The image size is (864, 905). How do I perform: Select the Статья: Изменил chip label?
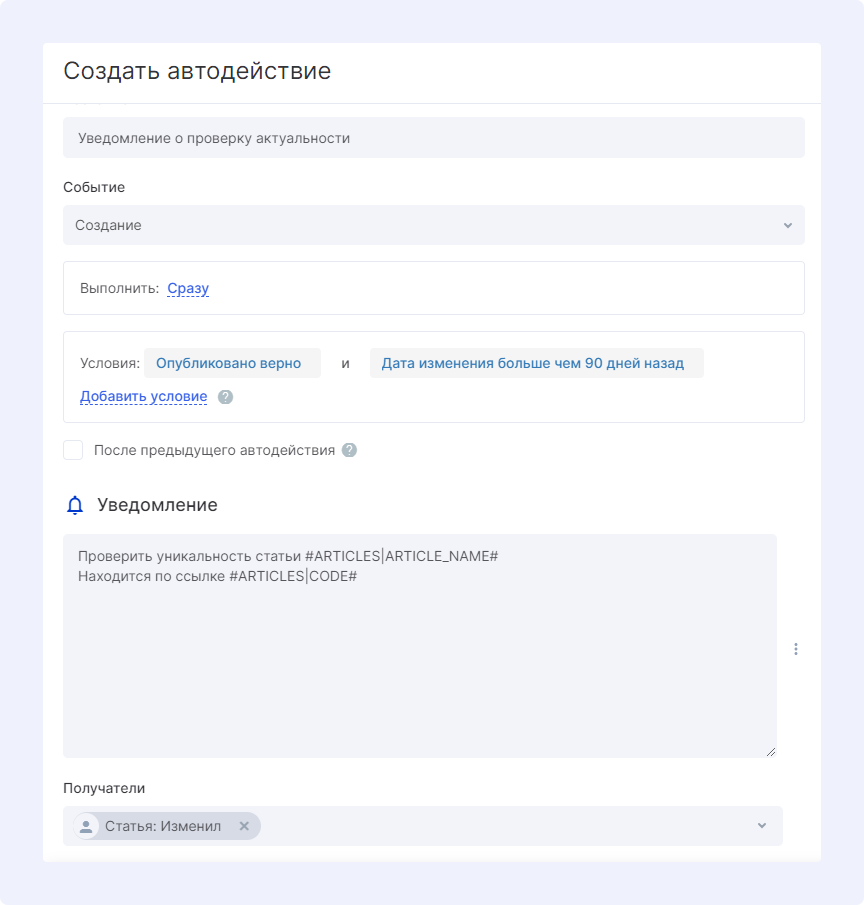(x=163, y=826)
